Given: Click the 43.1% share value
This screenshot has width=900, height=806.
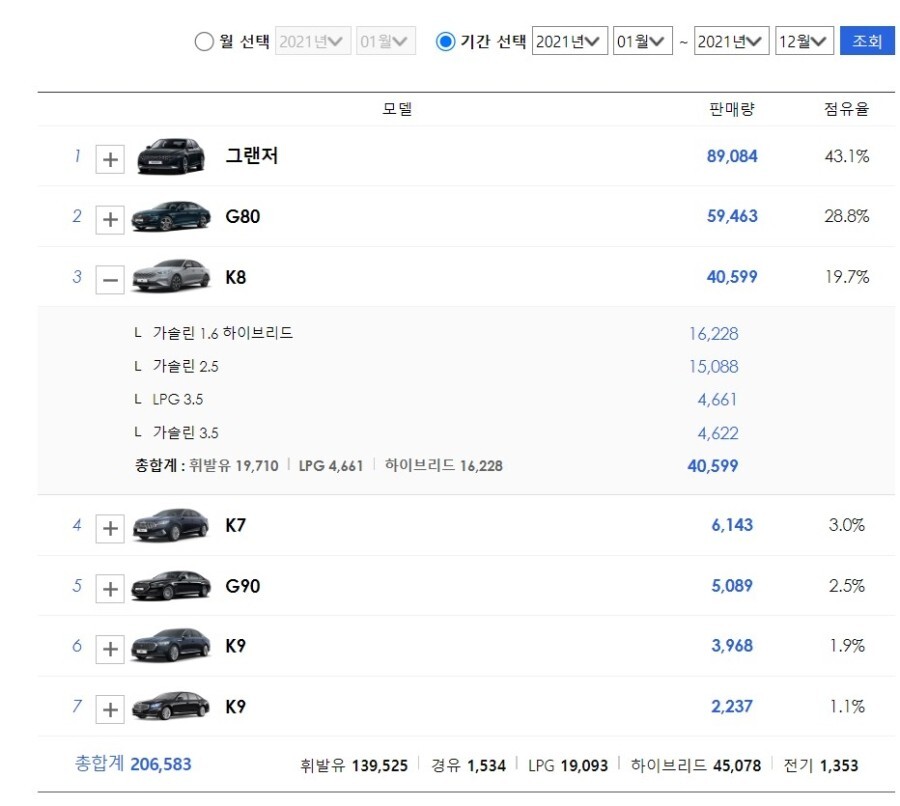Looking at the screenshot, I should (847, 156).
